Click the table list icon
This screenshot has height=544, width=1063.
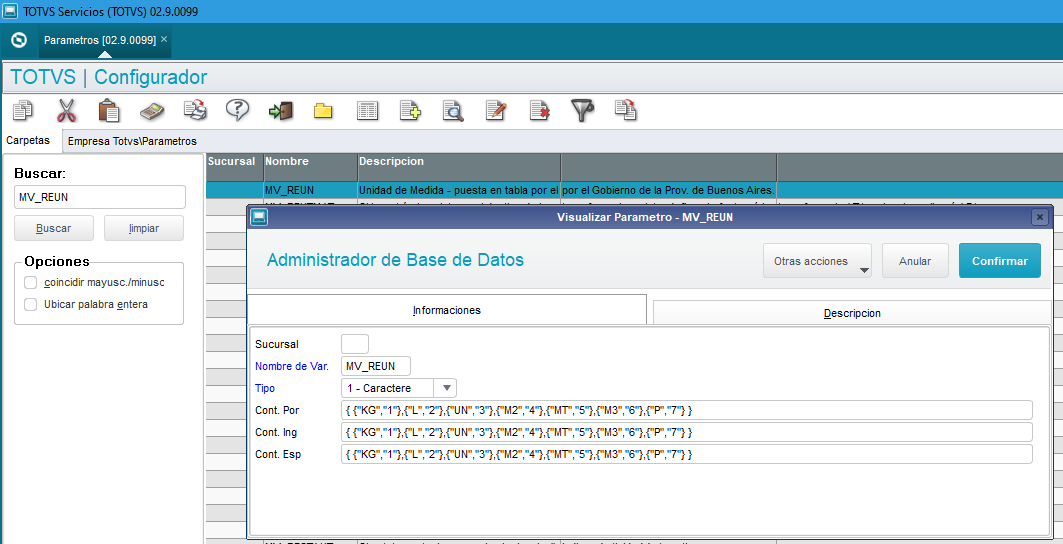coord(367,111)
